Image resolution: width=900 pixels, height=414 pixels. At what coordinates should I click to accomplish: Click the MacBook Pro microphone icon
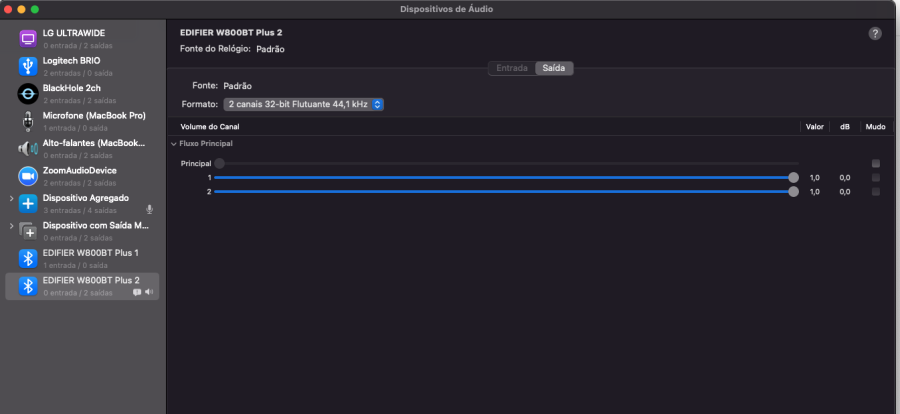point(28,121)
